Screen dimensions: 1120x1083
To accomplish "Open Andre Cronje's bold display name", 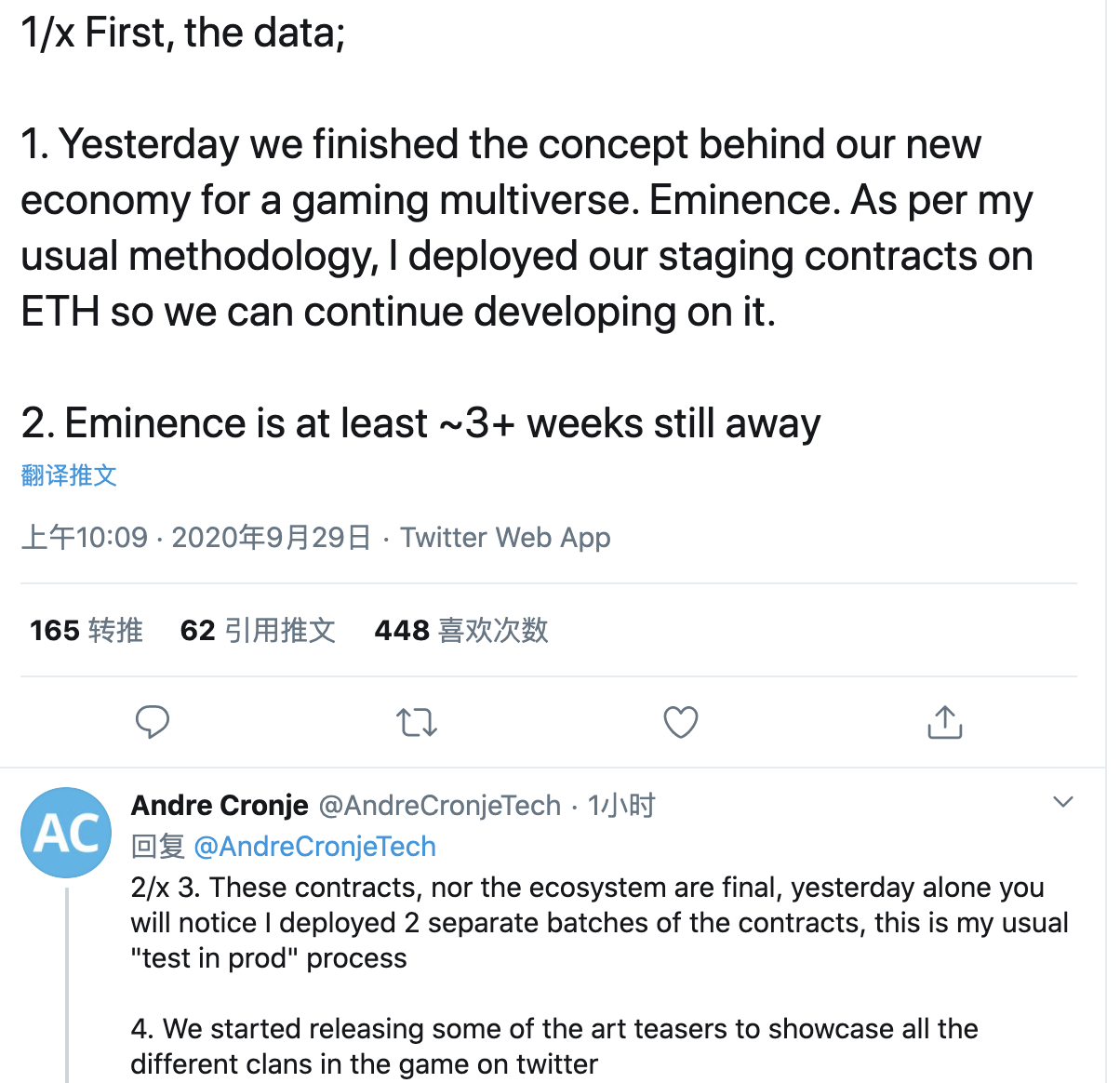I will [220, 805].
